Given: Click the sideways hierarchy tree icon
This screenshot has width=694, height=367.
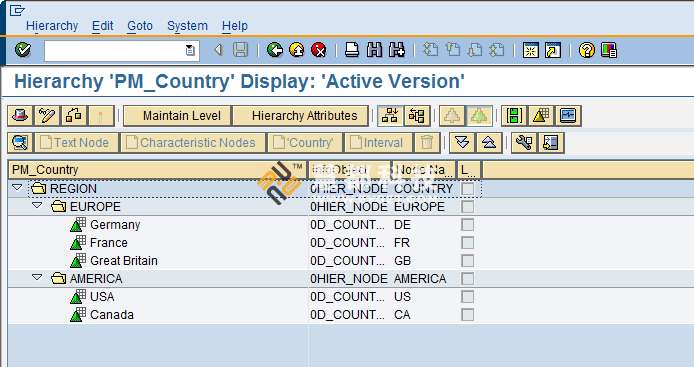Looking at the screenshot, I should tap(417, 116).
